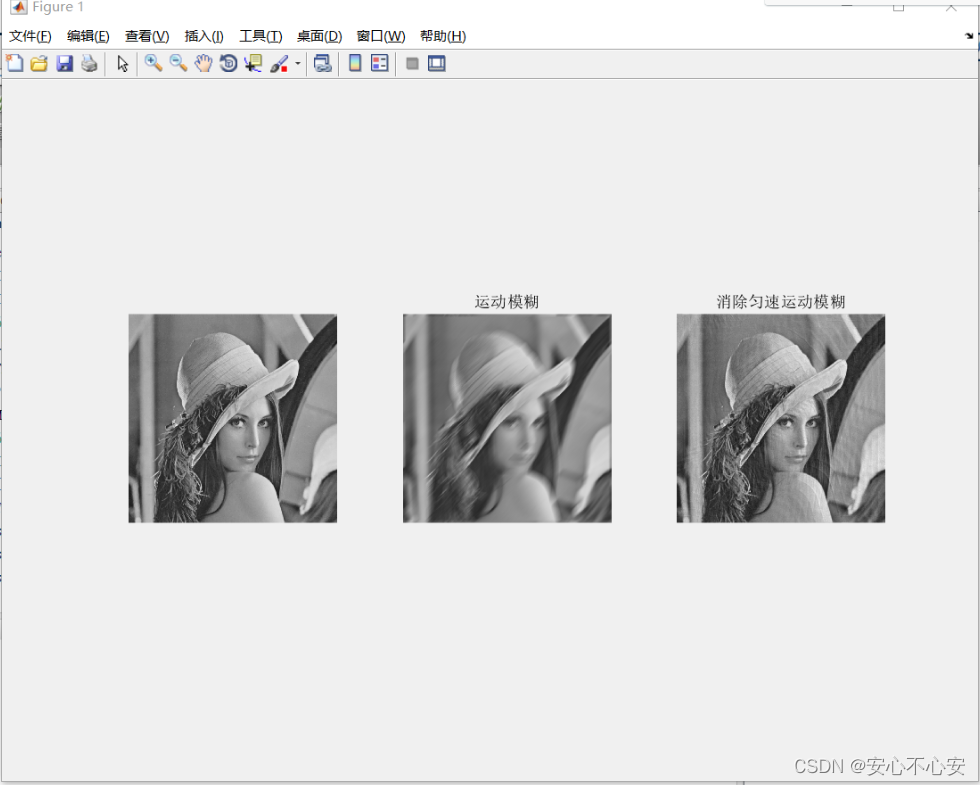
Task: Hide plot tools gray square icon
Action: (412, 63)
